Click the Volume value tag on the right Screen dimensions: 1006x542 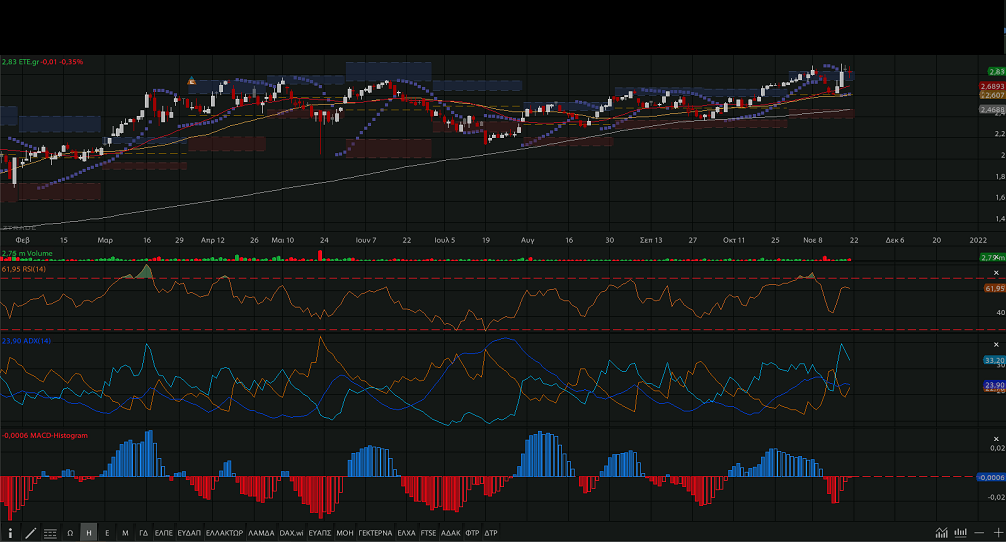(992, 257)
